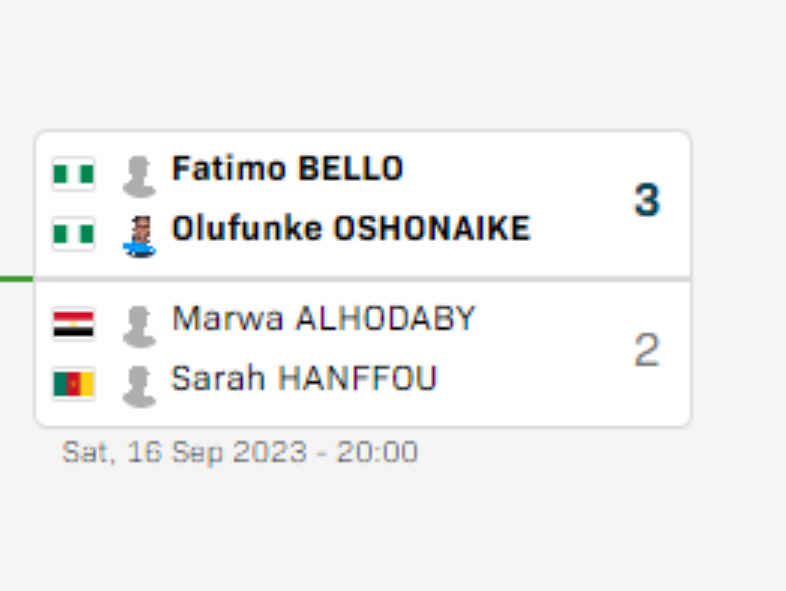Click the Cameroon flag beside Sarah HANFFOU
Image resolution: width=786 pixels, height=591 pixels.
[74, 384]
